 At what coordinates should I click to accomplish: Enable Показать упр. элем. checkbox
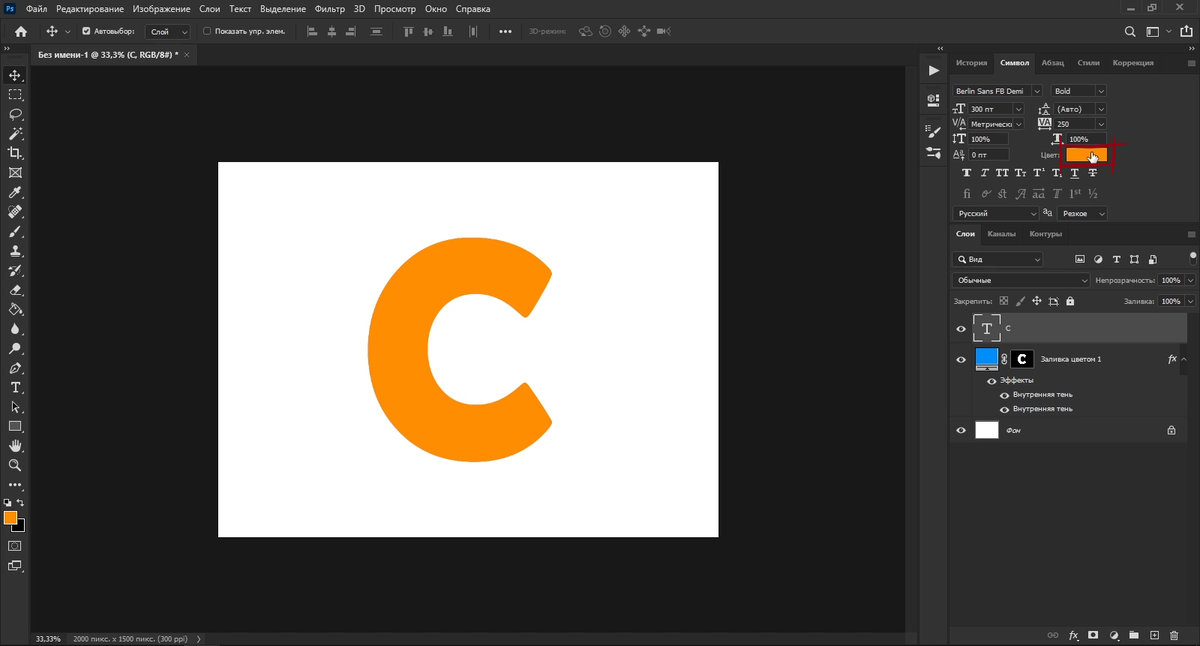207,31
